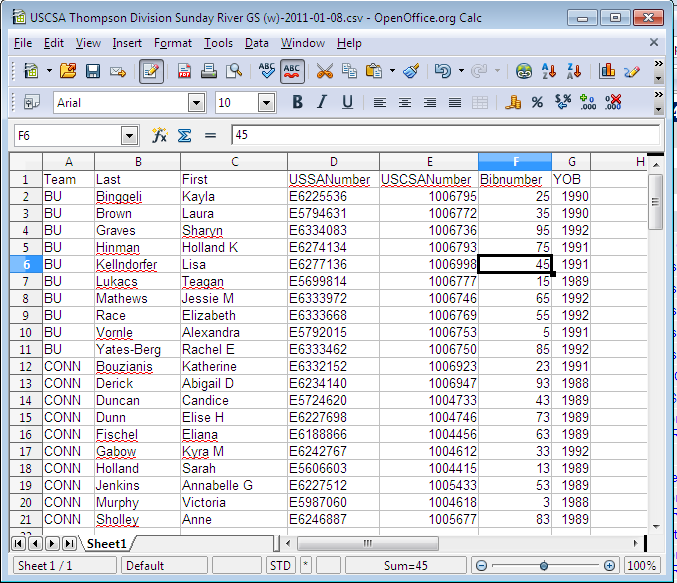Open the Tools menu
The height and width of the screenshot is (583, 677).
coord(218,43)
